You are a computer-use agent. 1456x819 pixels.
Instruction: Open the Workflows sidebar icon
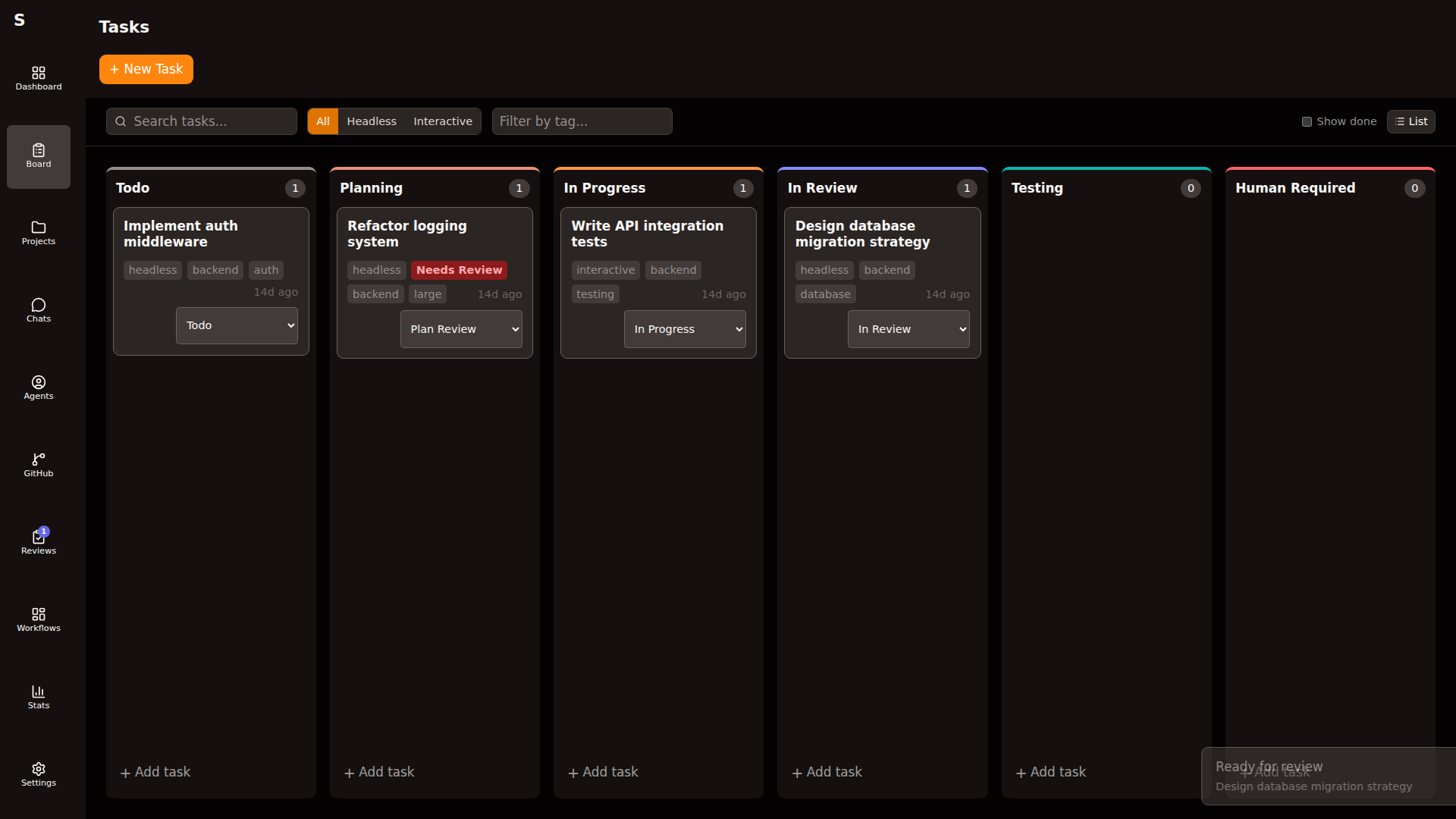pyautogui.click(x=38, y=620)
